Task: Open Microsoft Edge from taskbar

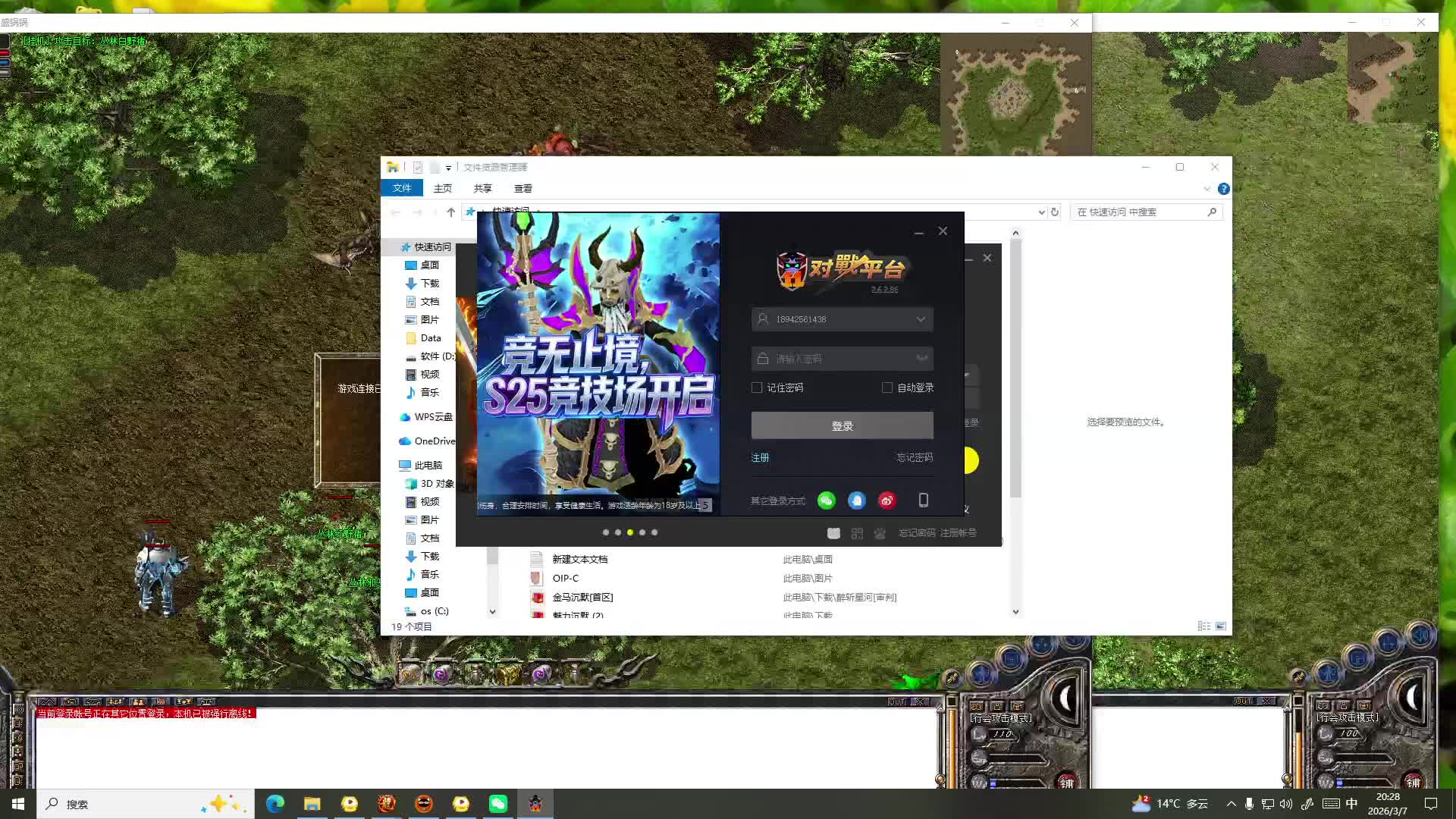Action: tap(275, 804)
